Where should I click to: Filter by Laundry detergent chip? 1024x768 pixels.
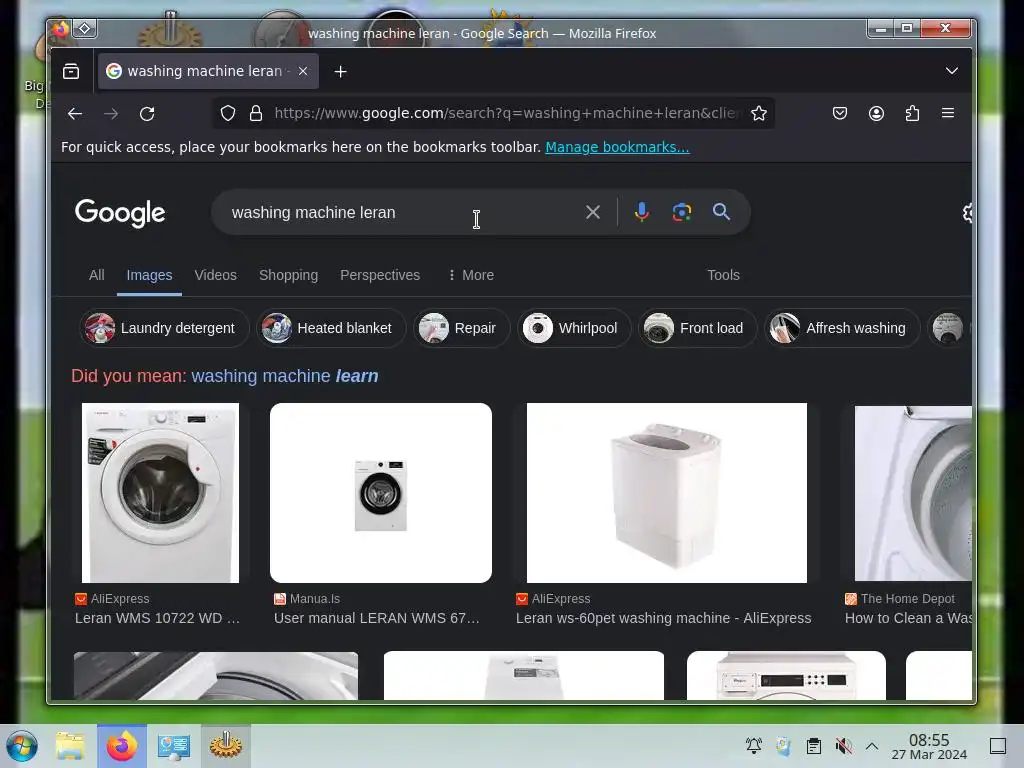[x=164, y=328]
